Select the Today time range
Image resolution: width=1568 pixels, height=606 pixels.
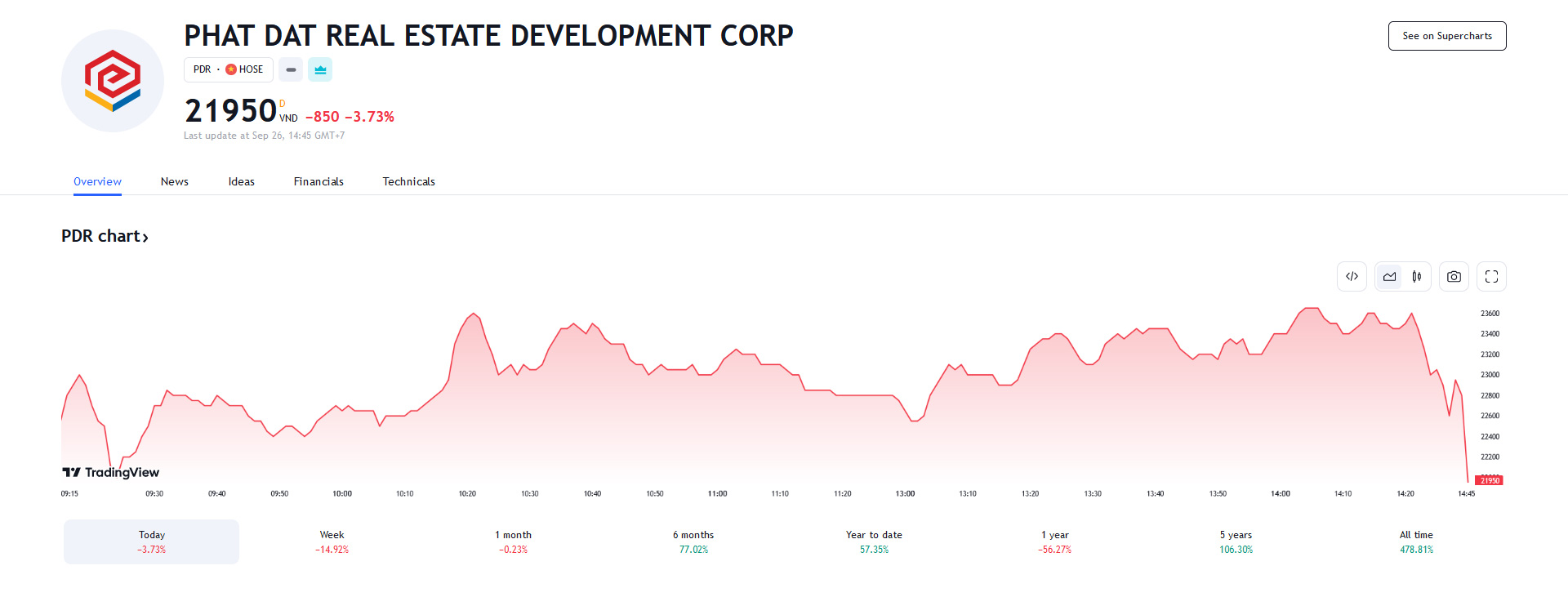pos(152,541)
